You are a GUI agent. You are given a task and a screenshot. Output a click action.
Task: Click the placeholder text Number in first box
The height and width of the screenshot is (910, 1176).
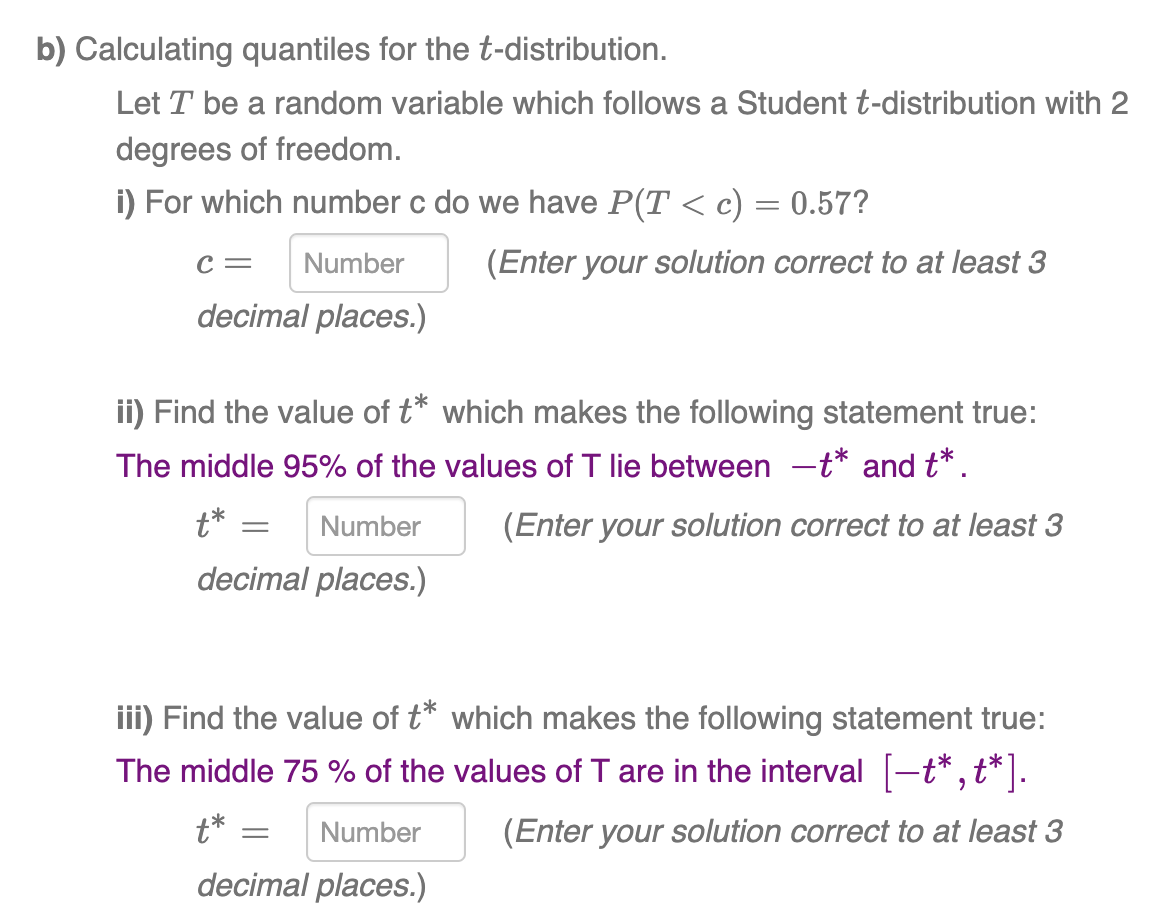coord(353,263)
